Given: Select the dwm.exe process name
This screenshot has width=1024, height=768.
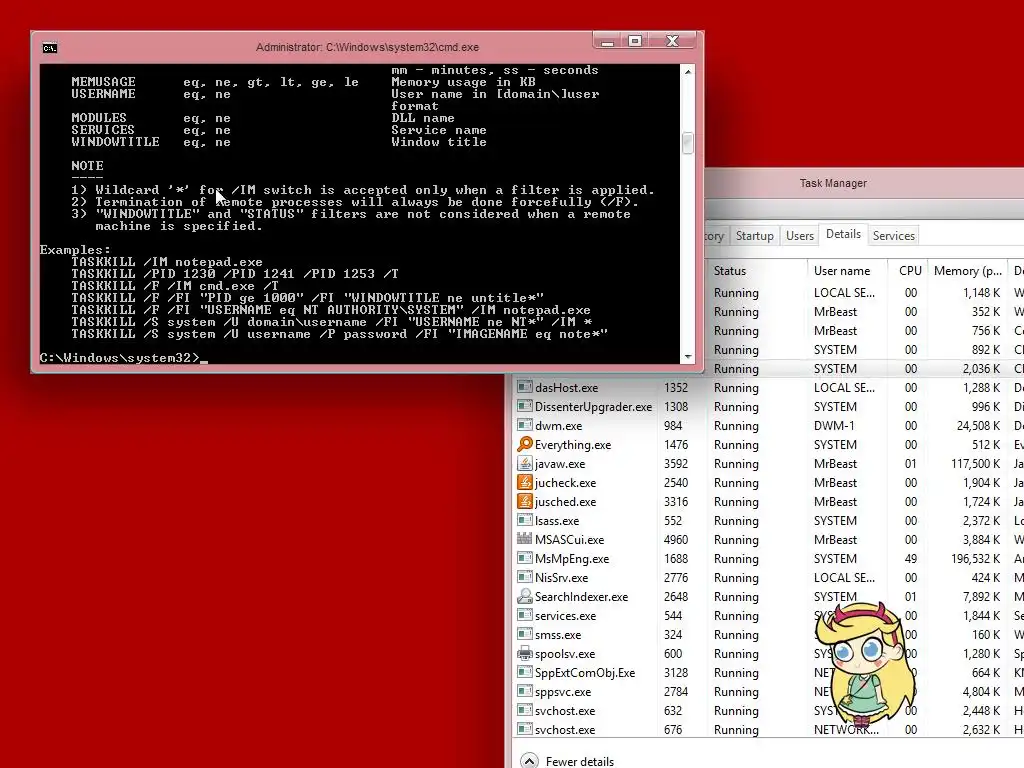Looking at the screenshot, I should point(558,426).
